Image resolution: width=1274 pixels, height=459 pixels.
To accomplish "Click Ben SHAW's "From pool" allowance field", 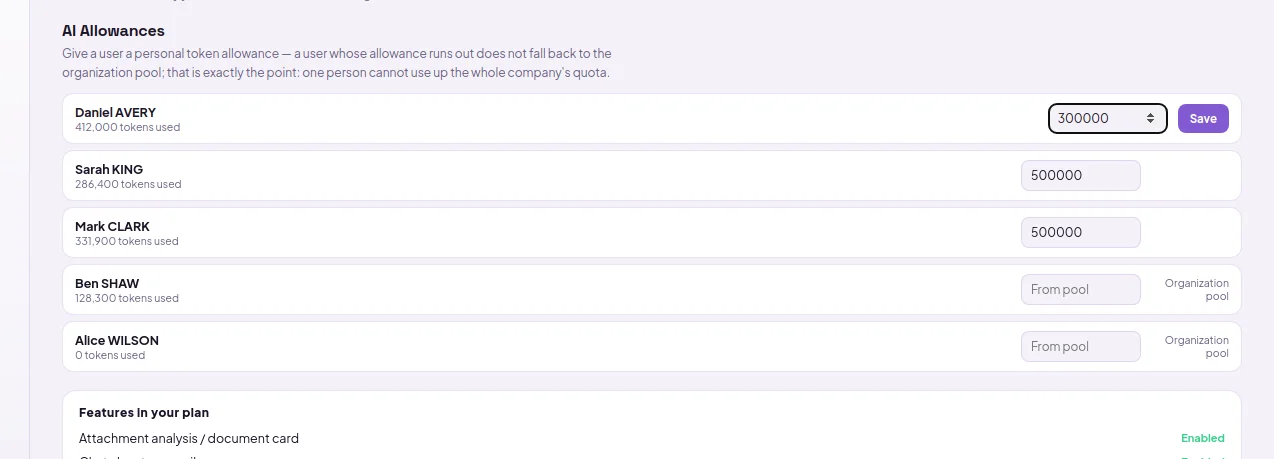I will (1080, 289).
